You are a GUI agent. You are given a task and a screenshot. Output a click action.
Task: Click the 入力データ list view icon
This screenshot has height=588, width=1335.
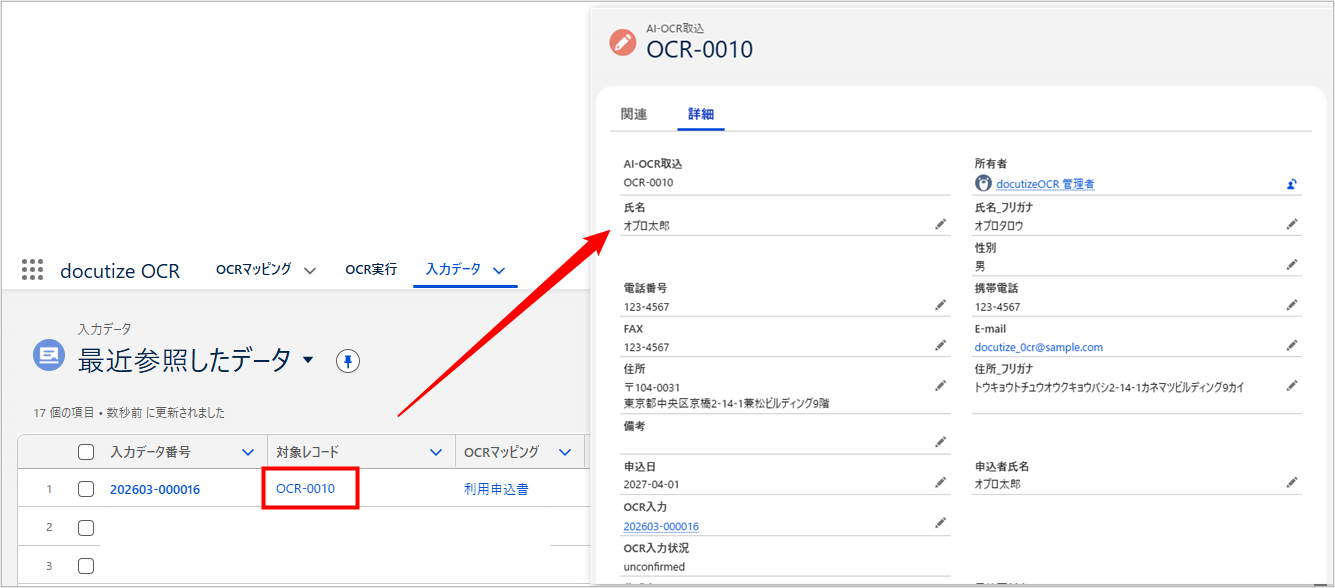(48, 354)
